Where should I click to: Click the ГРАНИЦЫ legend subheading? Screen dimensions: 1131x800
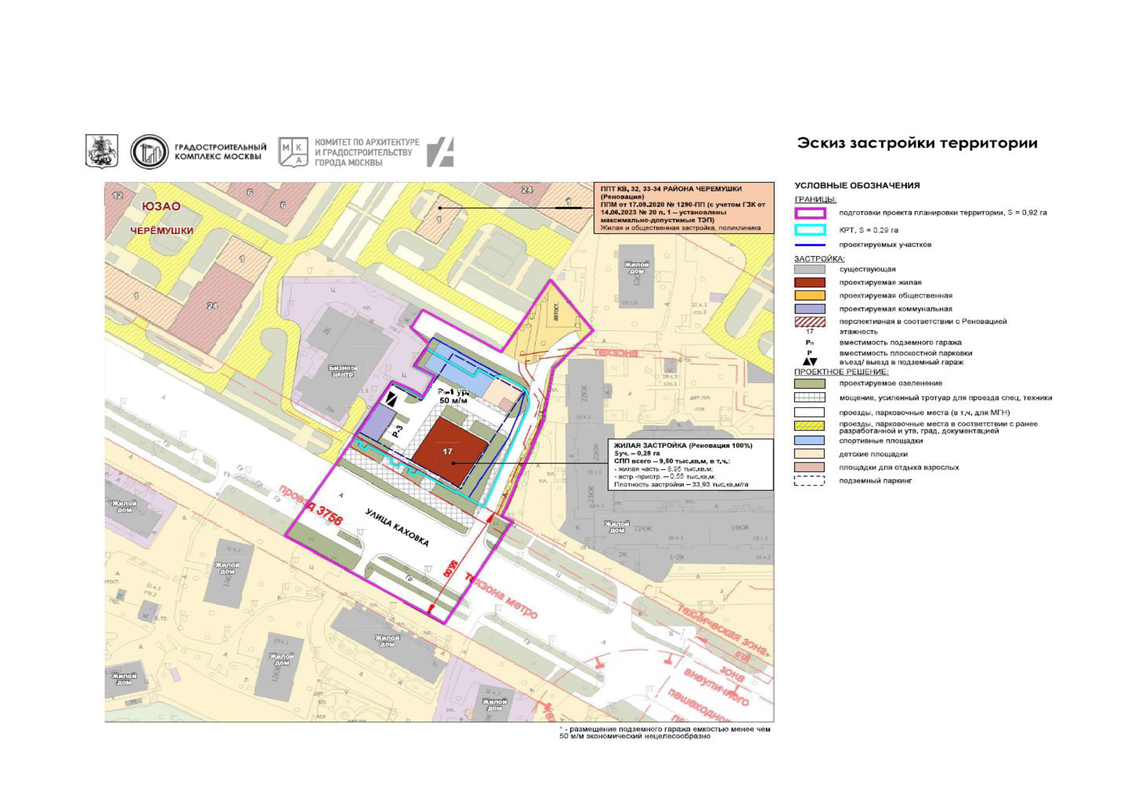(x=816, y=199)
